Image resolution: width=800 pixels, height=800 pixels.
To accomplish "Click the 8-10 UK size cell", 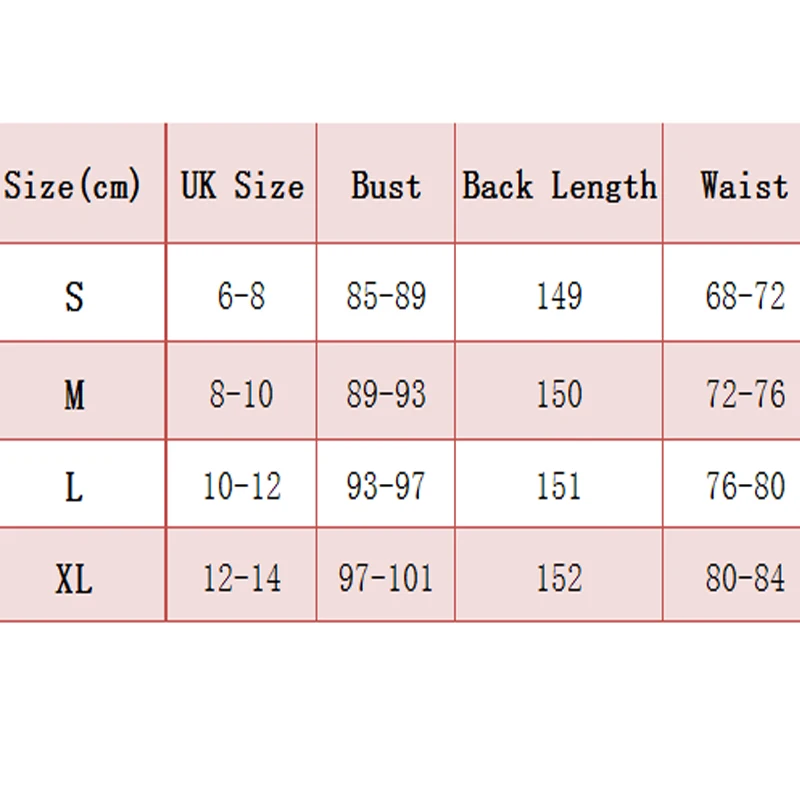I will point(242,395).
